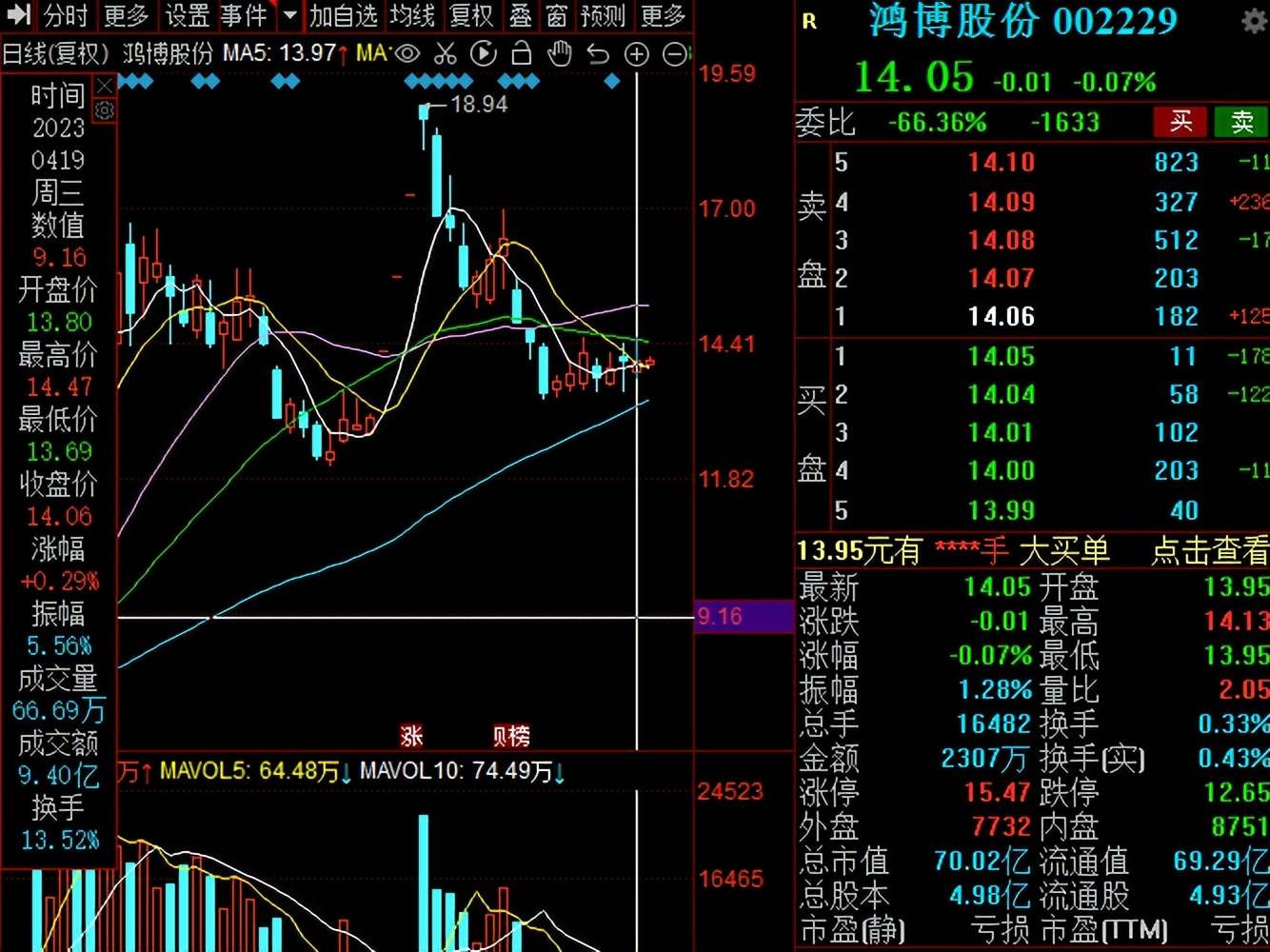The width and height of the screenshot is (1270, 952).
Task: Open the 复权 adjustment menu
Action: tap(471, 15)
